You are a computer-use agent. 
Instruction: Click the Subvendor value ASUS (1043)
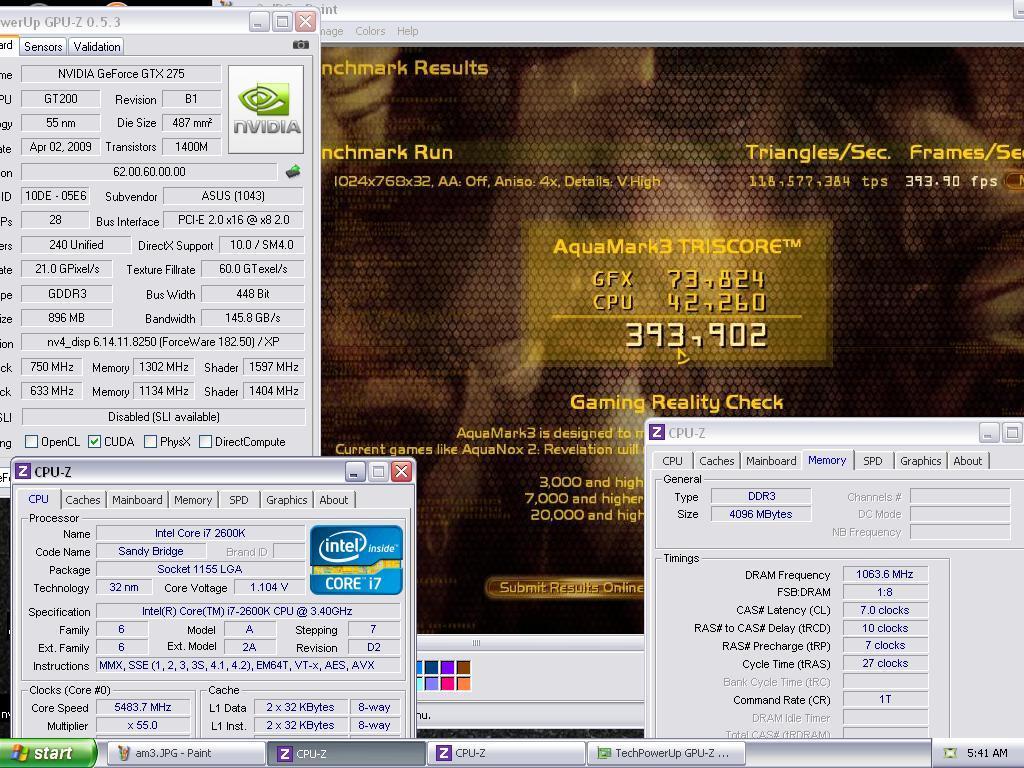tap(234, 196)
